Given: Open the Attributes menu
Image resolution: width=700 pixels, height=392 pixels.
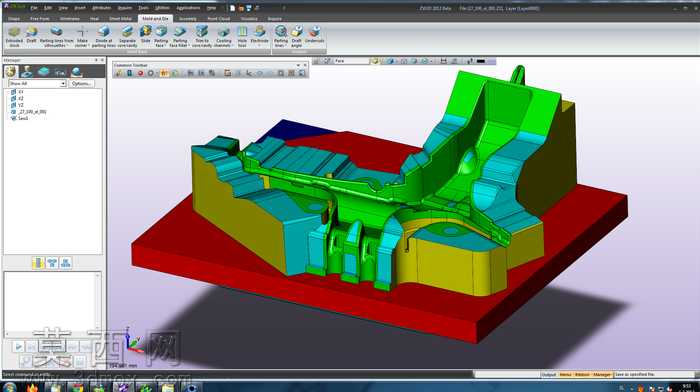Looking at the screenshot, I should [101, 8].
